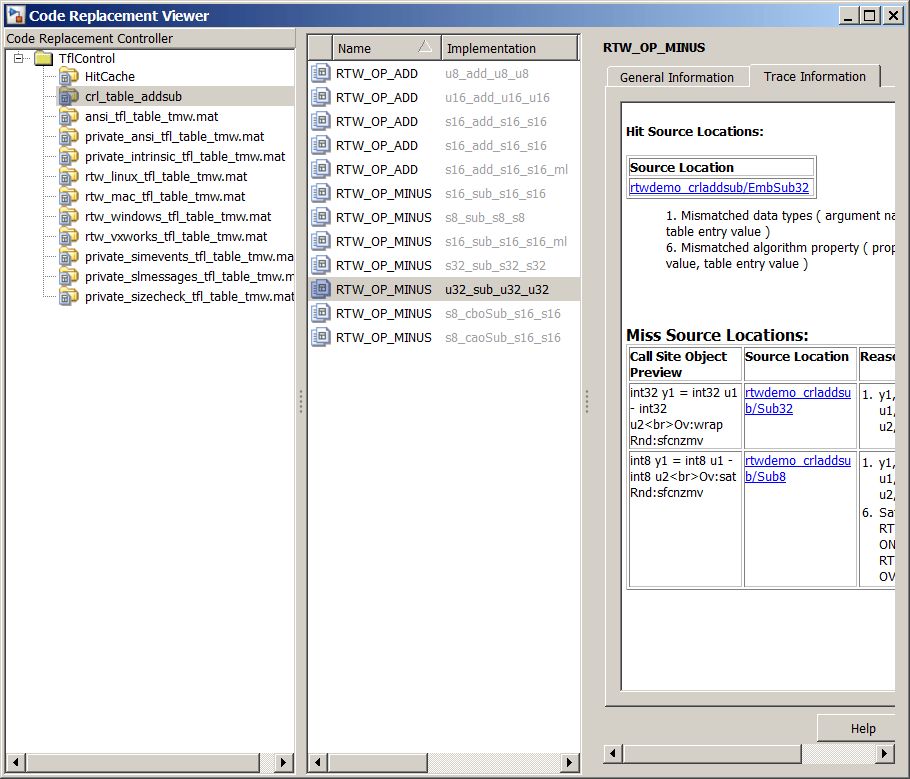Click entry icon for s32_sub_s32_s32 row
The width and height of the screenshot is (910, 779).
click(x=320, y=265)
